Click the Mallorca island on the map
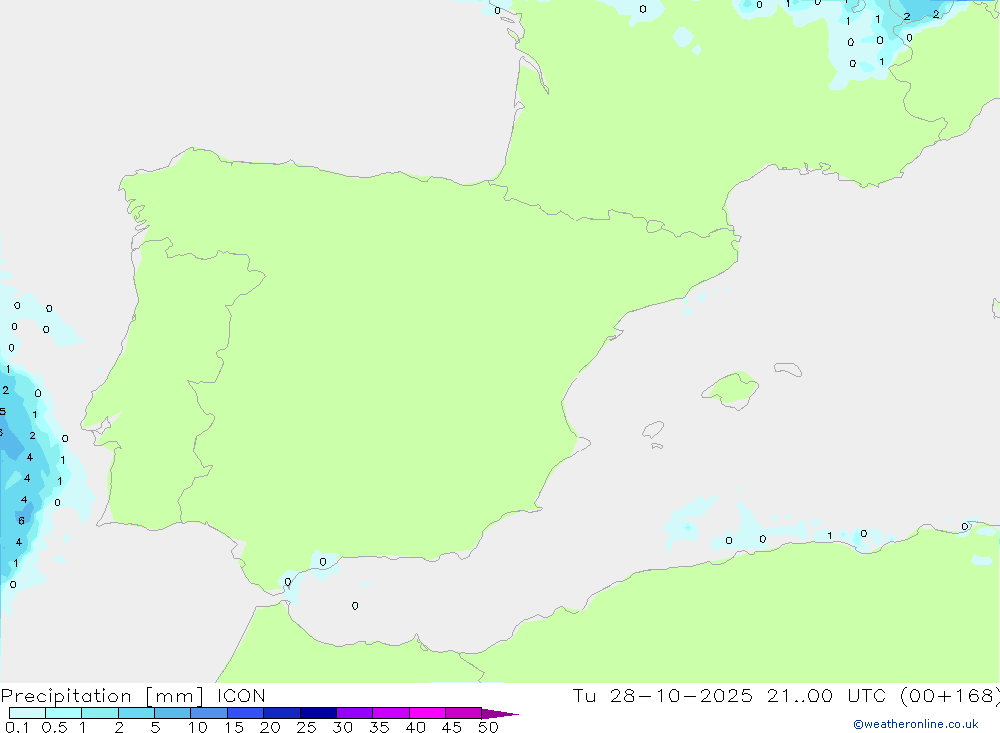 tap(731, 389)
